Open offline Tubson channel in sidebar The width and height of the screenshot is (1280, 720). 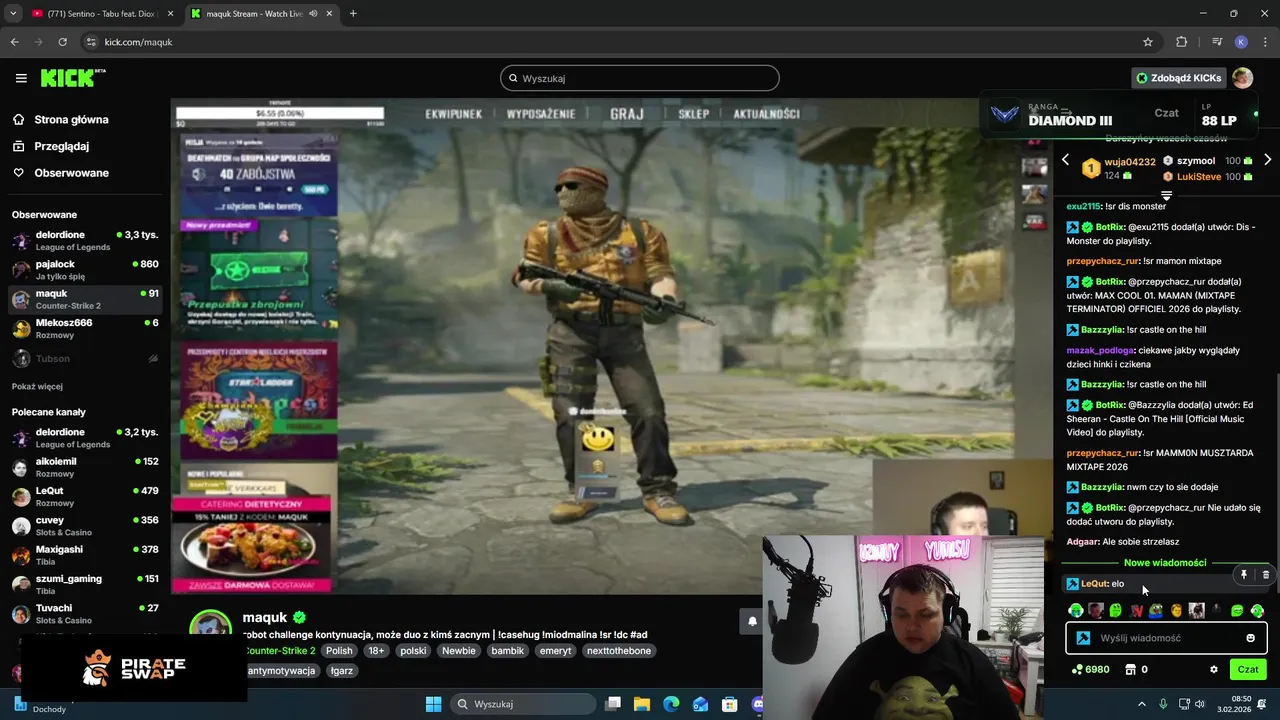(85, 358)
